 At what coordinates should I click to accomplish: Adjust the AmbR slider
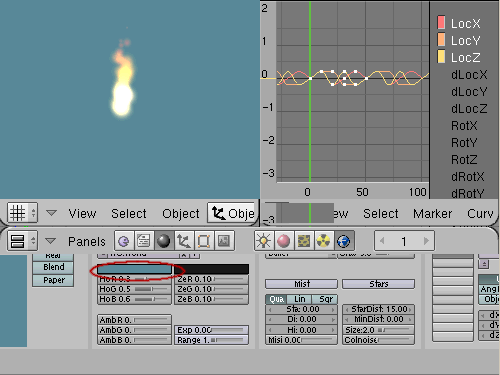coord(134,320)
